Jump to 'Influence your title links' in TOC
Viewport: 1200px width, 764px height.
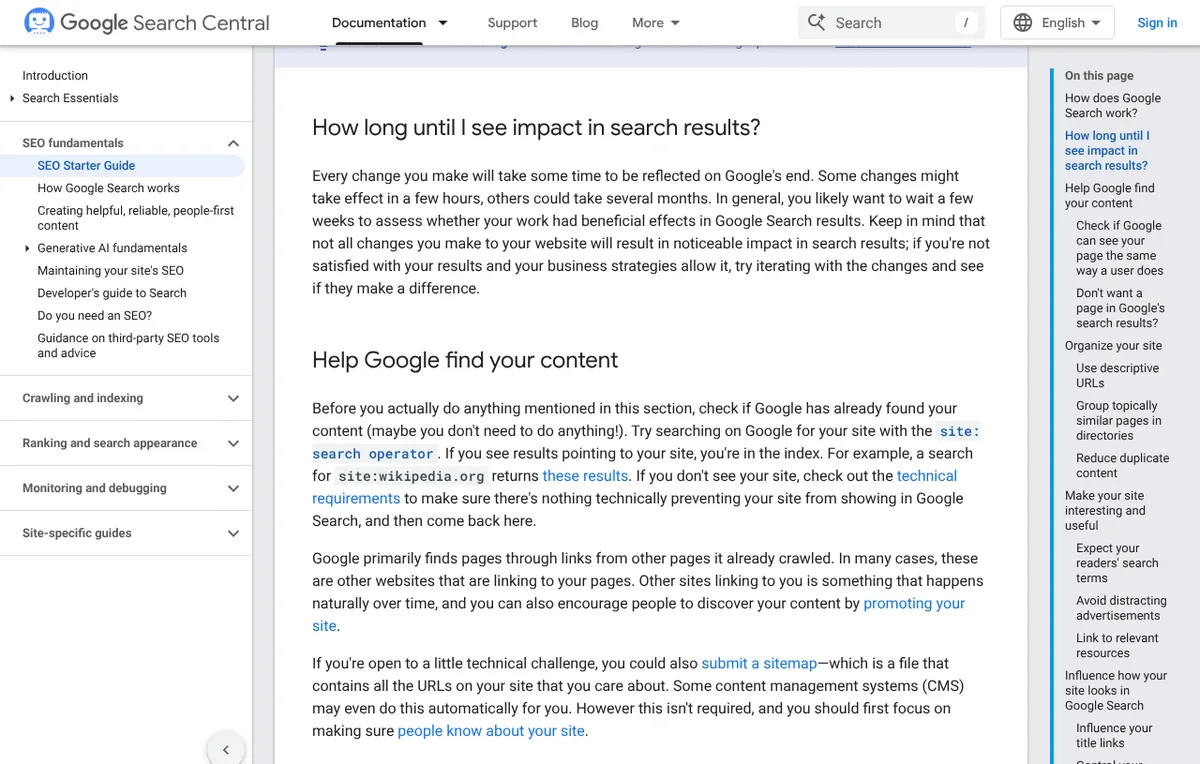tap(1114, 735)
